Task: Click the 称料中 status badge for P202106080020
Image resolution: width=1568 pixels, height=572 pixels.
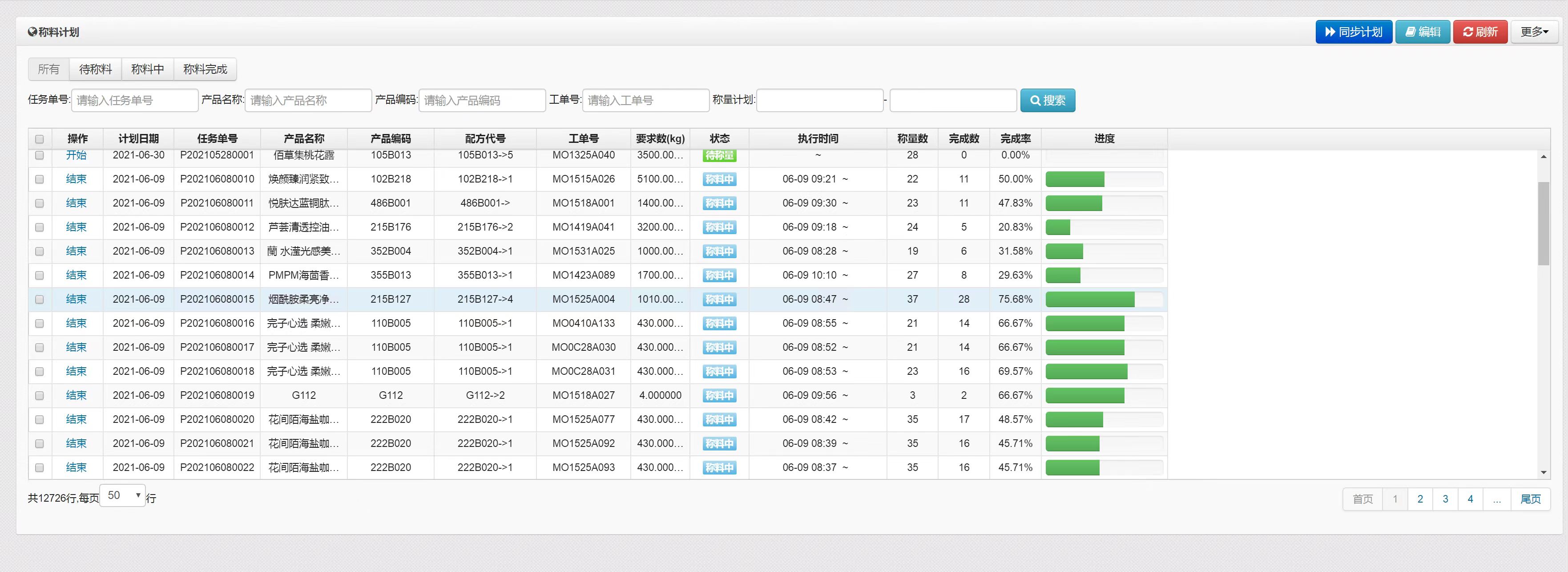Action: click(x=719, y=420)
